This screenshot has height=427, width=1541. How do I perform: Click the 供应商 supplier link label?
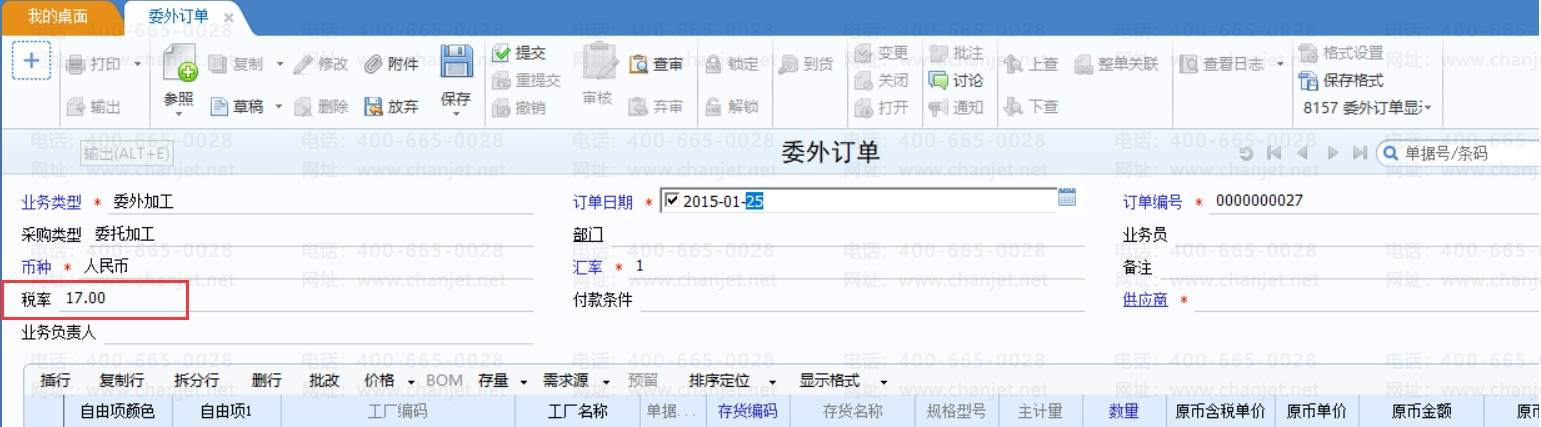[x=1145, y=300]
